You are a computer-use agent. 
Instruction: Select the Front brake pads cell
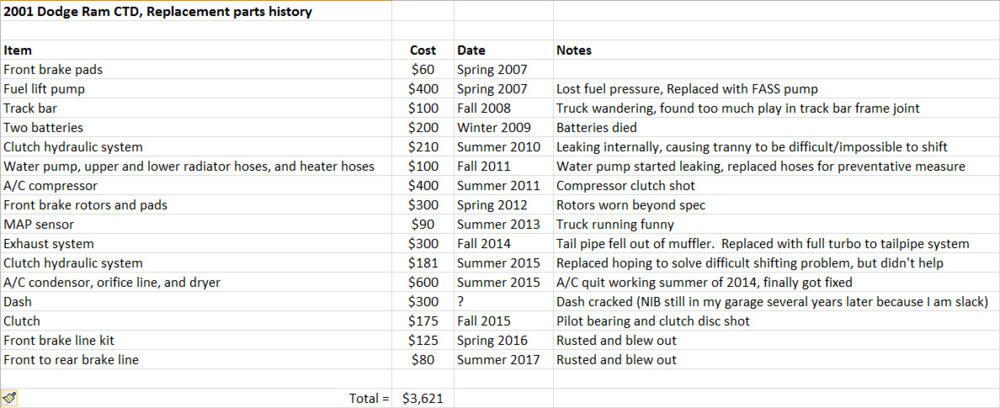click(53, 70)
